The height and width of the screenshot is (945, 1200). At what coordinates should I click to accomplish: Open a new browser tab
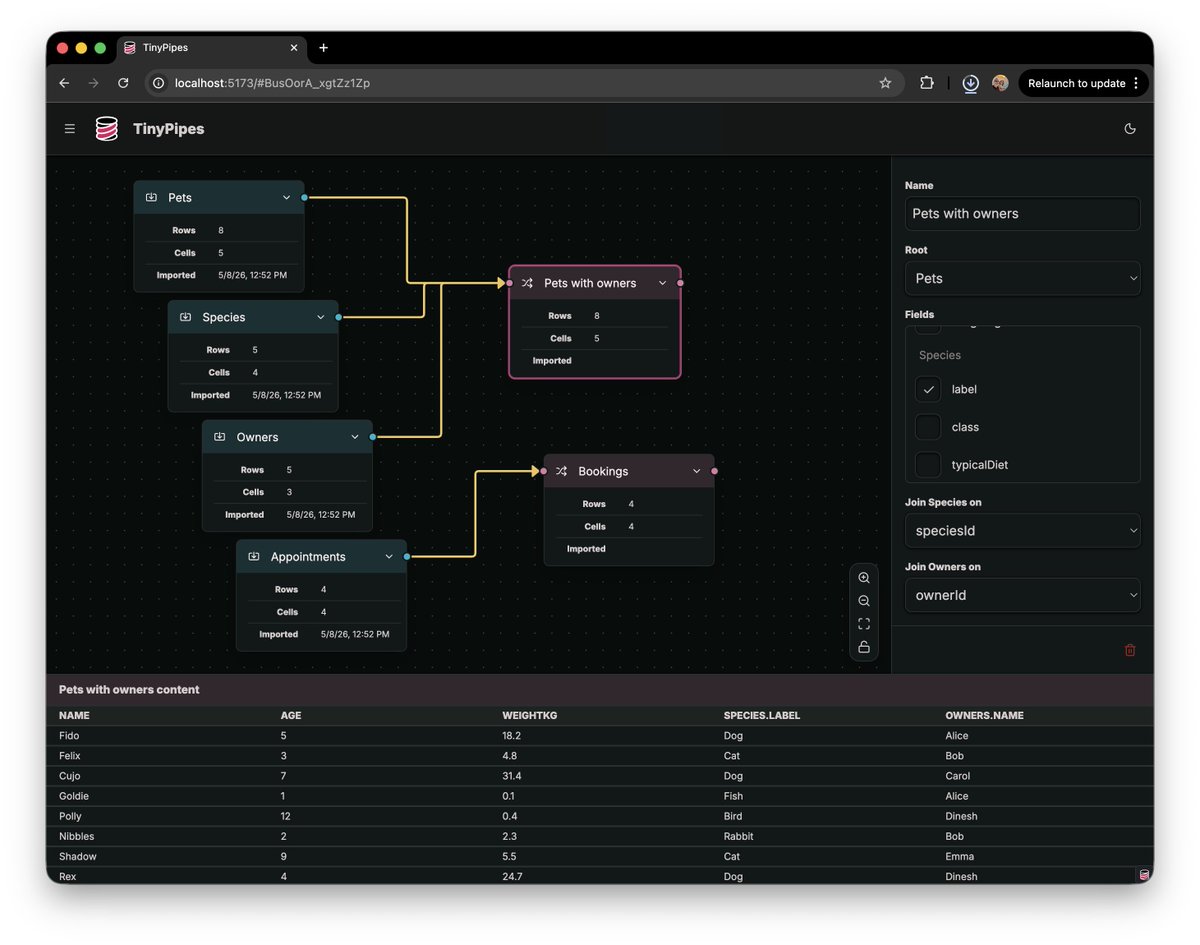click(x=323, y=48)
